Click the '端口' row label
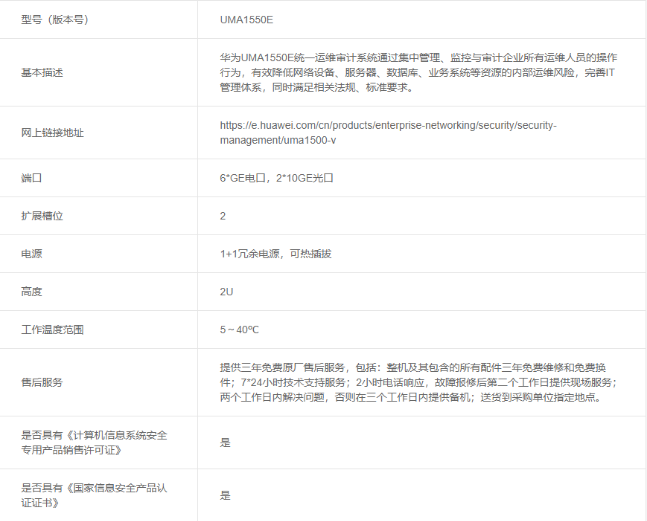647x521 pixels. point(31,178)
